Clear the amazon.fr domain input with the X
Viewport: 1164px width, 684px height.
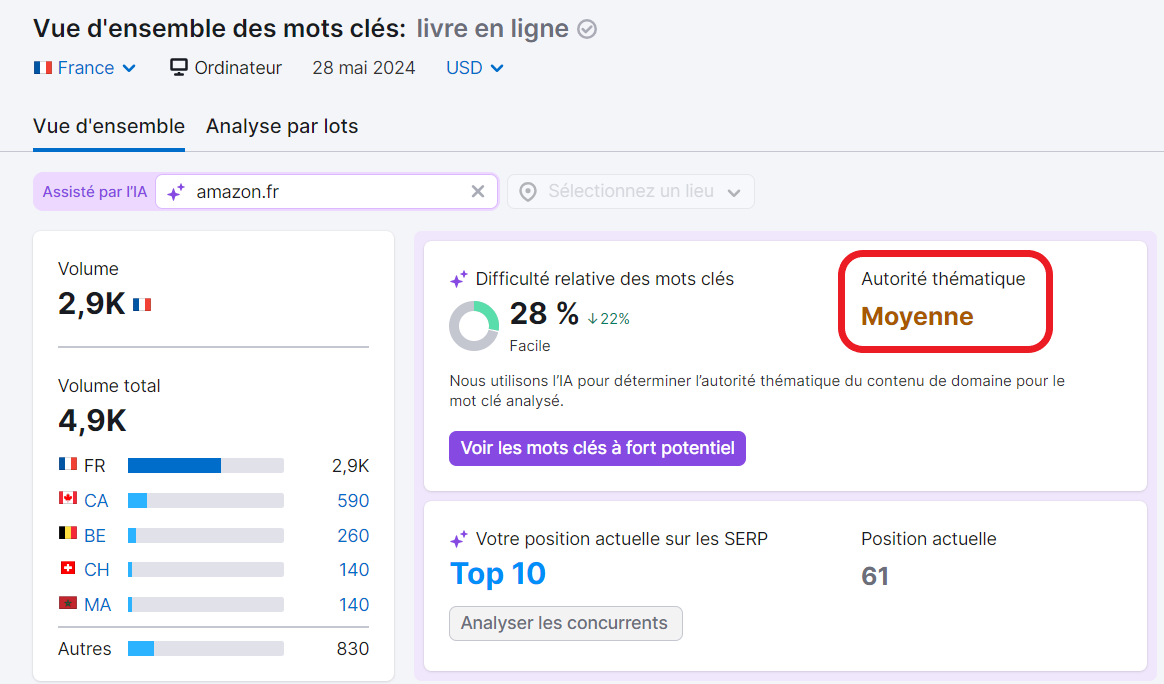(478, 191)
